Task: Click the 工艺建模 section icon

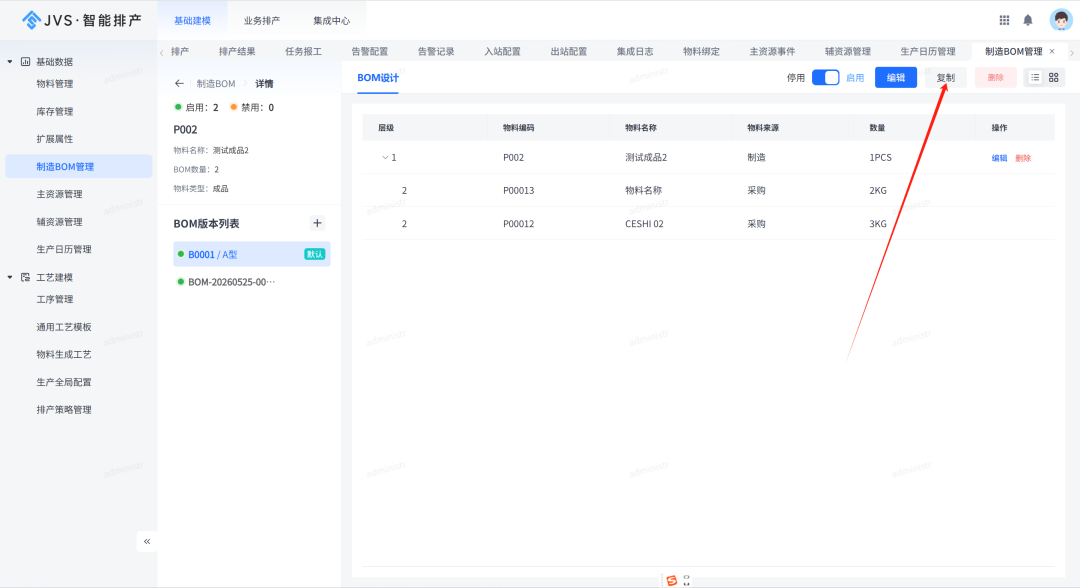Action: (25, 277)
